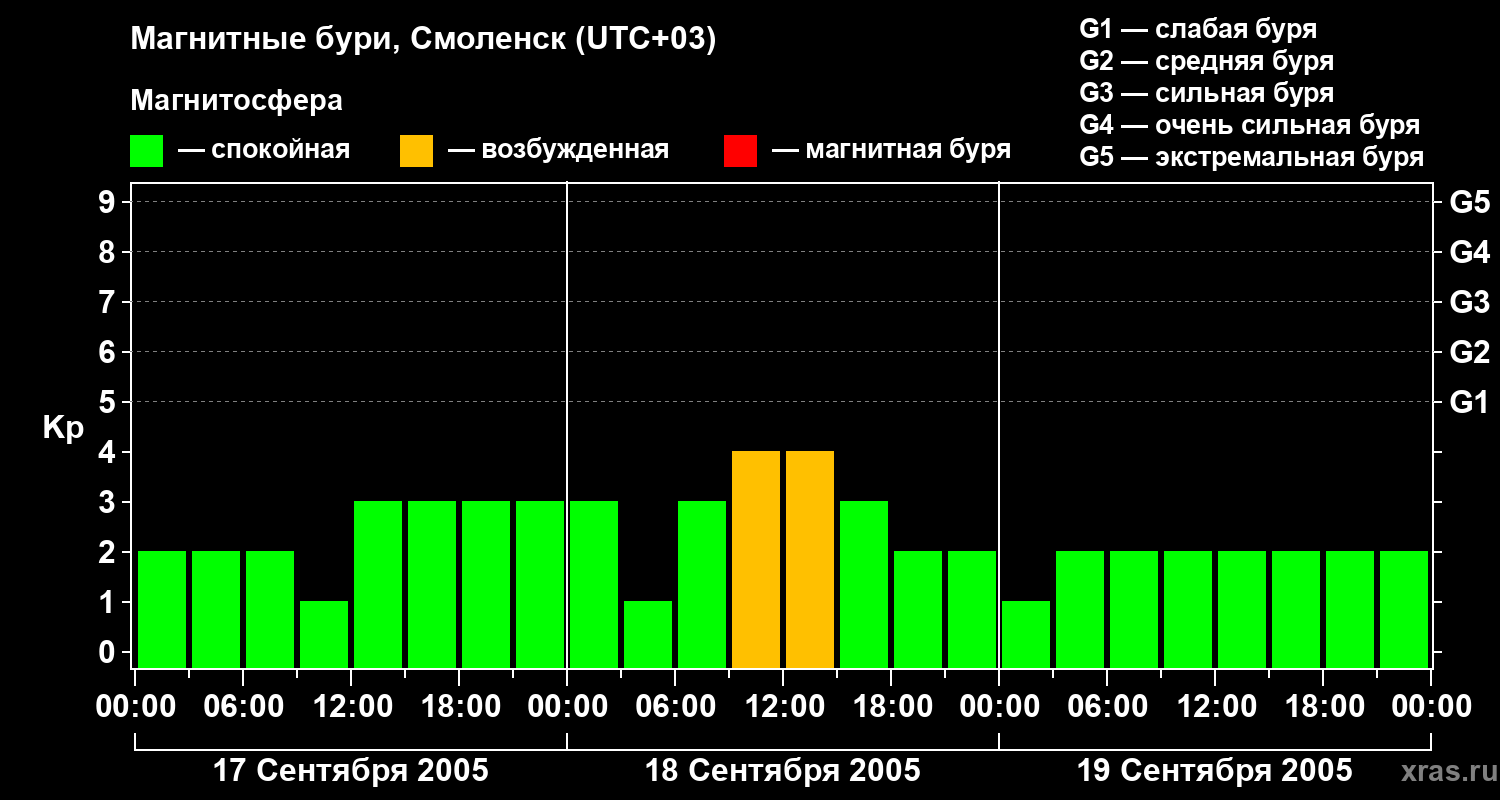Screen dimensions: 1500x800
Task: Click 'G2 — средняя буря' legend line
Action: 1206,61
